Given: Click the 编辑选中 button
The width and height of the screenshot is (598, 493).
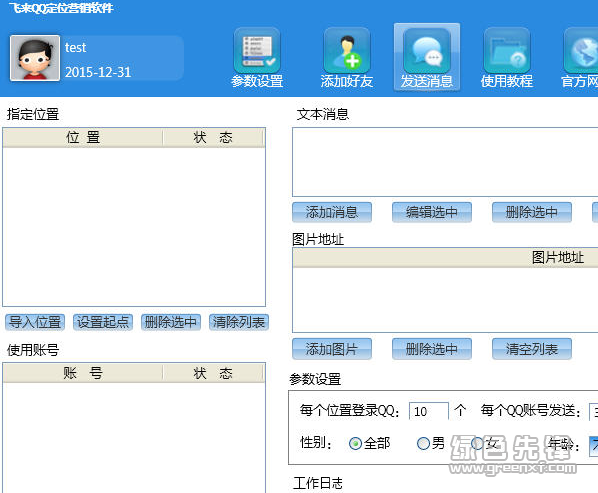Looking at the screenshot, I should tap(432, 212).
